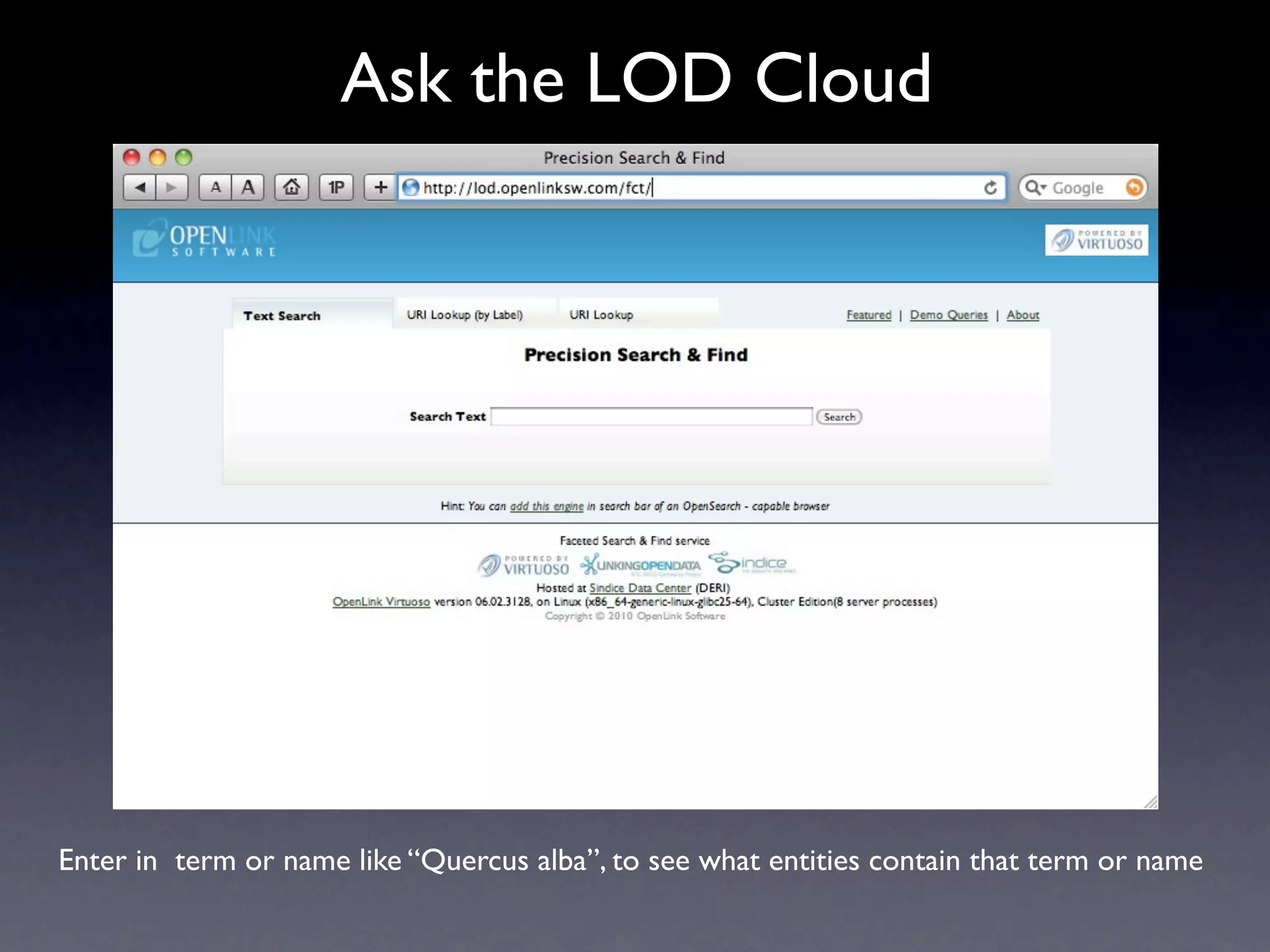Switch to URI Lookup (by Label) tab
Image resolution: width=1270 pixels, height=952 pixels.
[476, 314]
